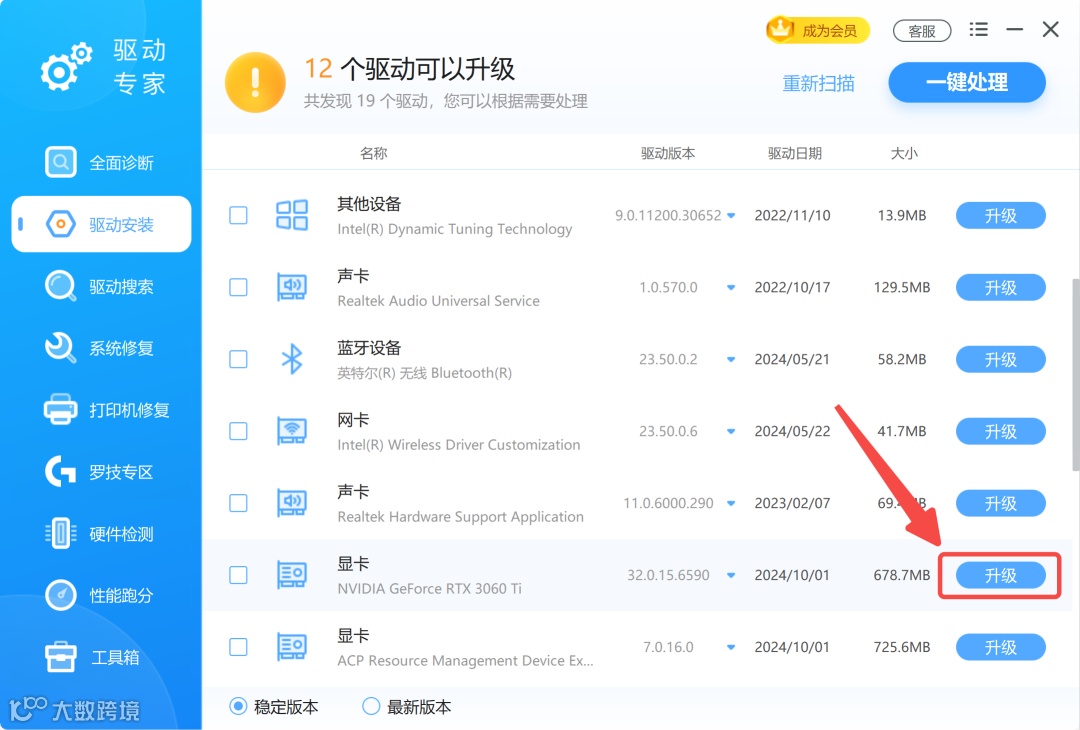This screenshot has width=1080, height=730.
Task: Click the 工具箱 toolbox icon
Action: pyautogui.click(x=61, y=657)
